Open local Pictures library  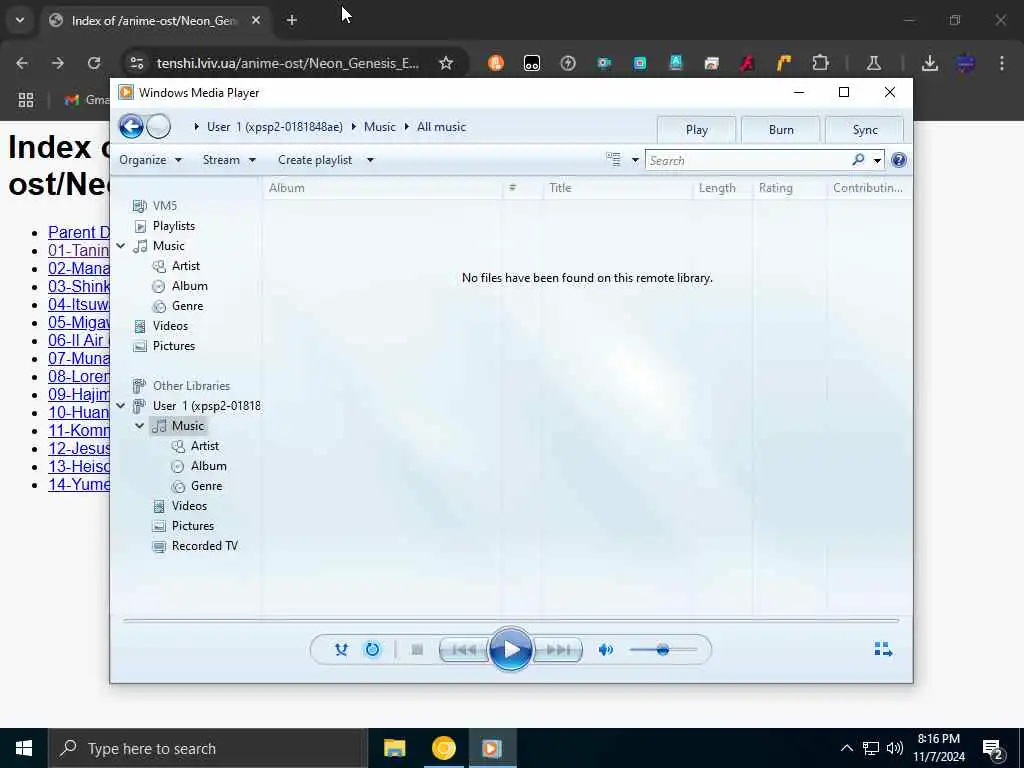pos(174,346)
